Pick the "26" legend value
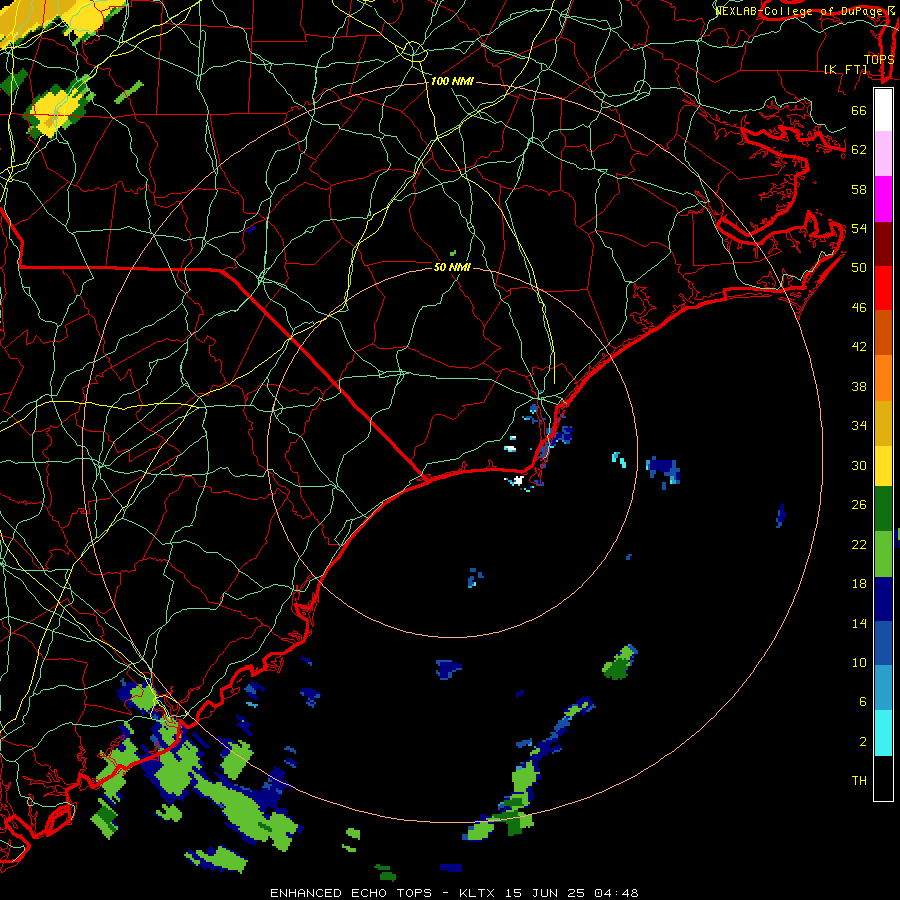Screen dimensions: 900x900 (x=859, y=505)
